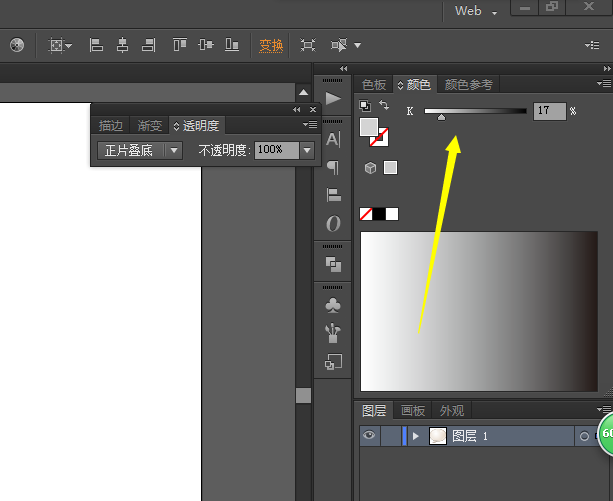
Task: Click vertical align center icon
Action: point(206,45)
